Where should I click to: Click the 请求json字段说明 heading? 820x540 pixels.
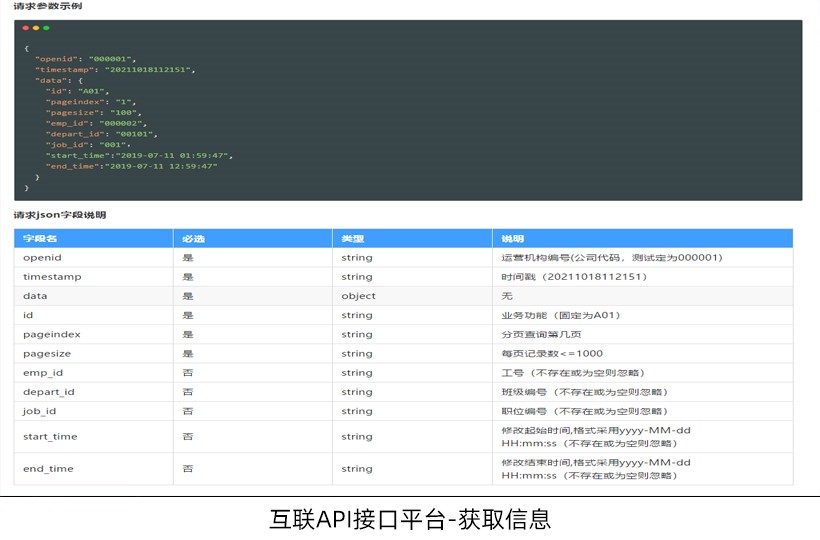pyautogui.click(x=59, y=215)
